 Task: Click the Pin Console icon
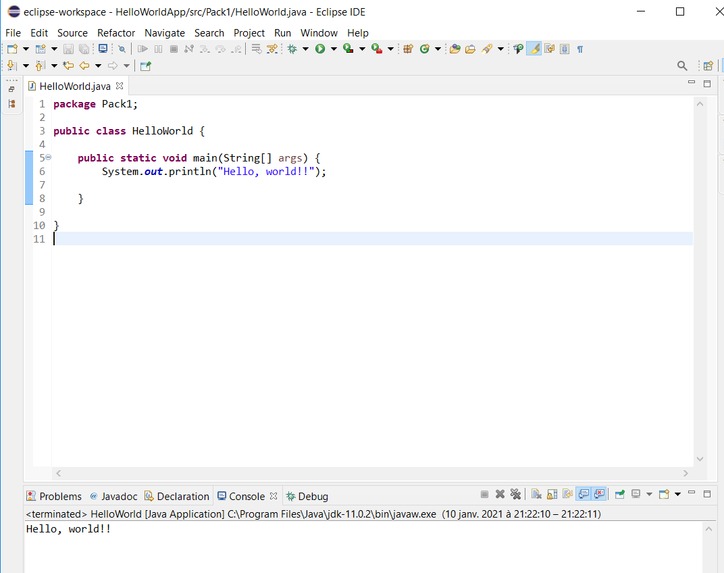click(x=620, y=495)
